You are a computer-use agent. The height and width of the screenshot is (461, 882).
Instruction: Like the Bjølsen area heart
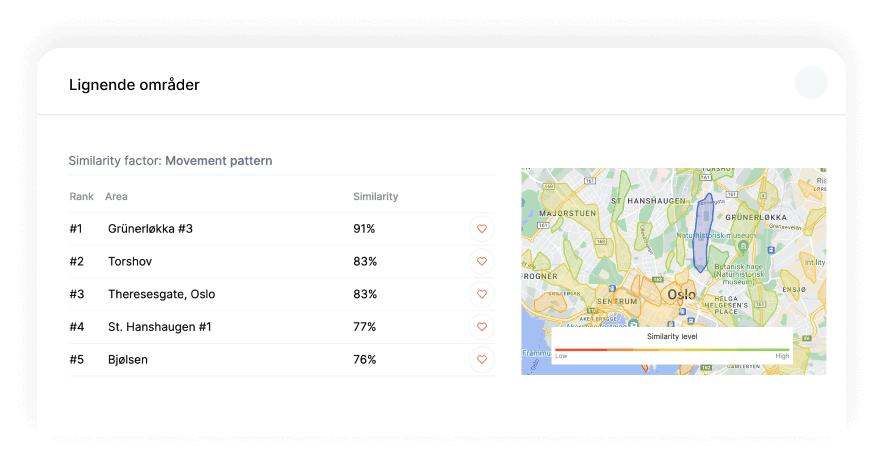click(x=482, y=359)
